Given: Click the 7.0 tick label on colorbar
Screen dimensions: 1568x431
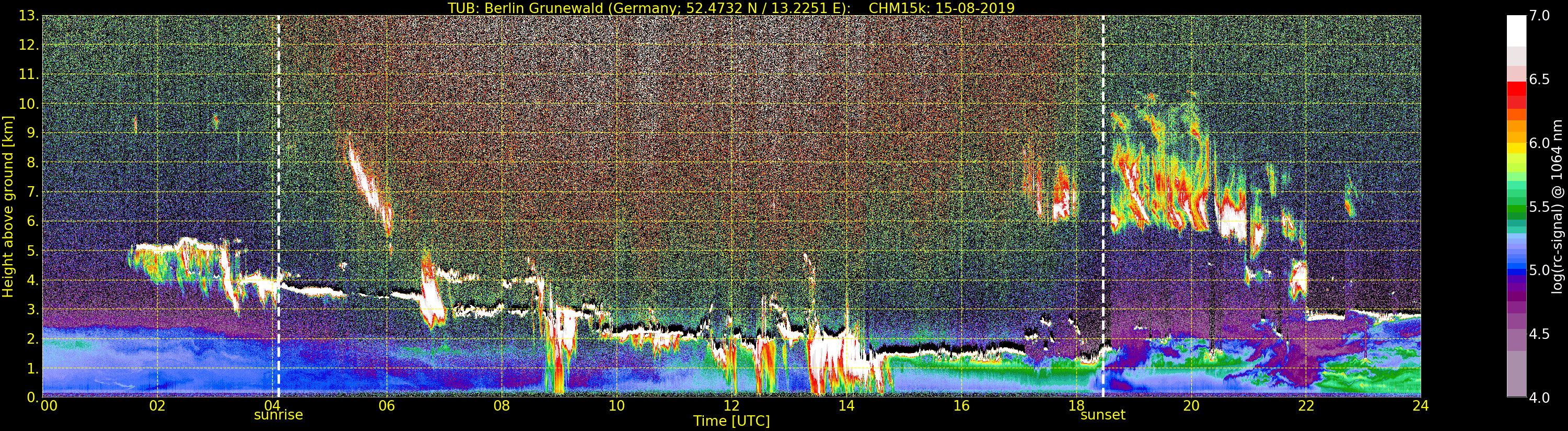Looking at the screenshot, I should (x=1539, y=16).
